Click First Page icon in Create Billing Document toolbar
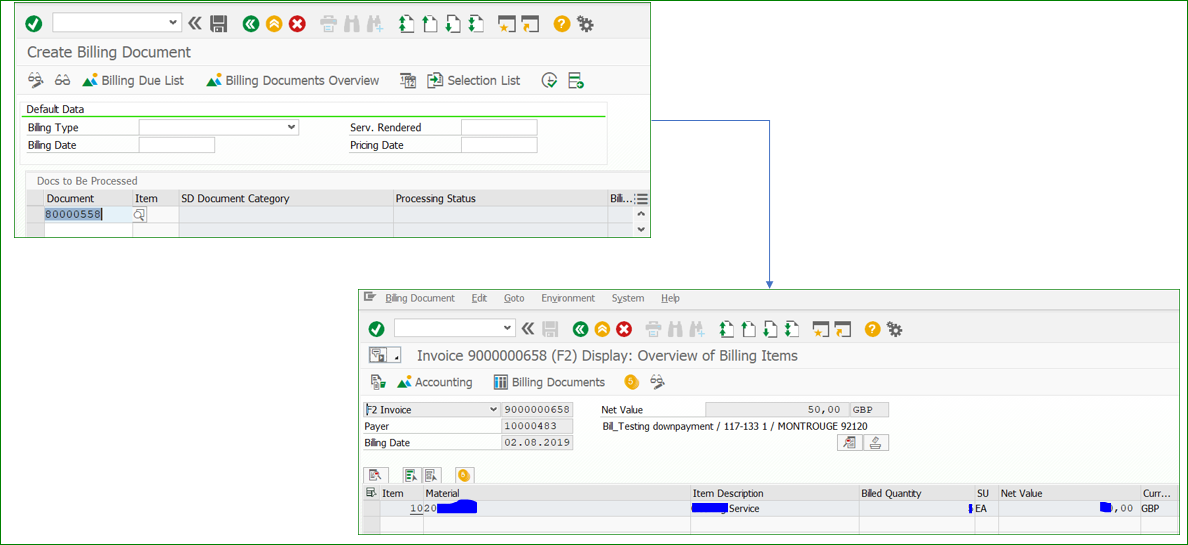 point(406,23)
